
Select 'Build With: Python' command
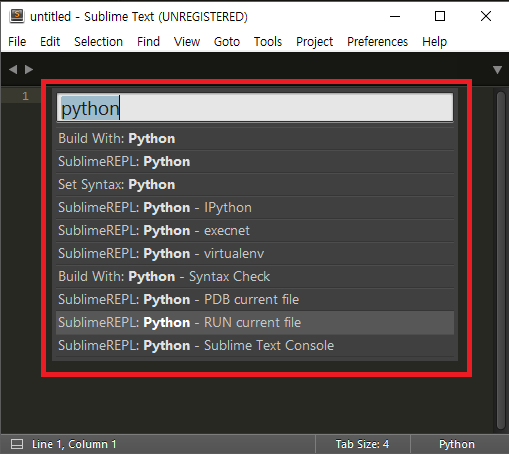[x=255, y=139]
